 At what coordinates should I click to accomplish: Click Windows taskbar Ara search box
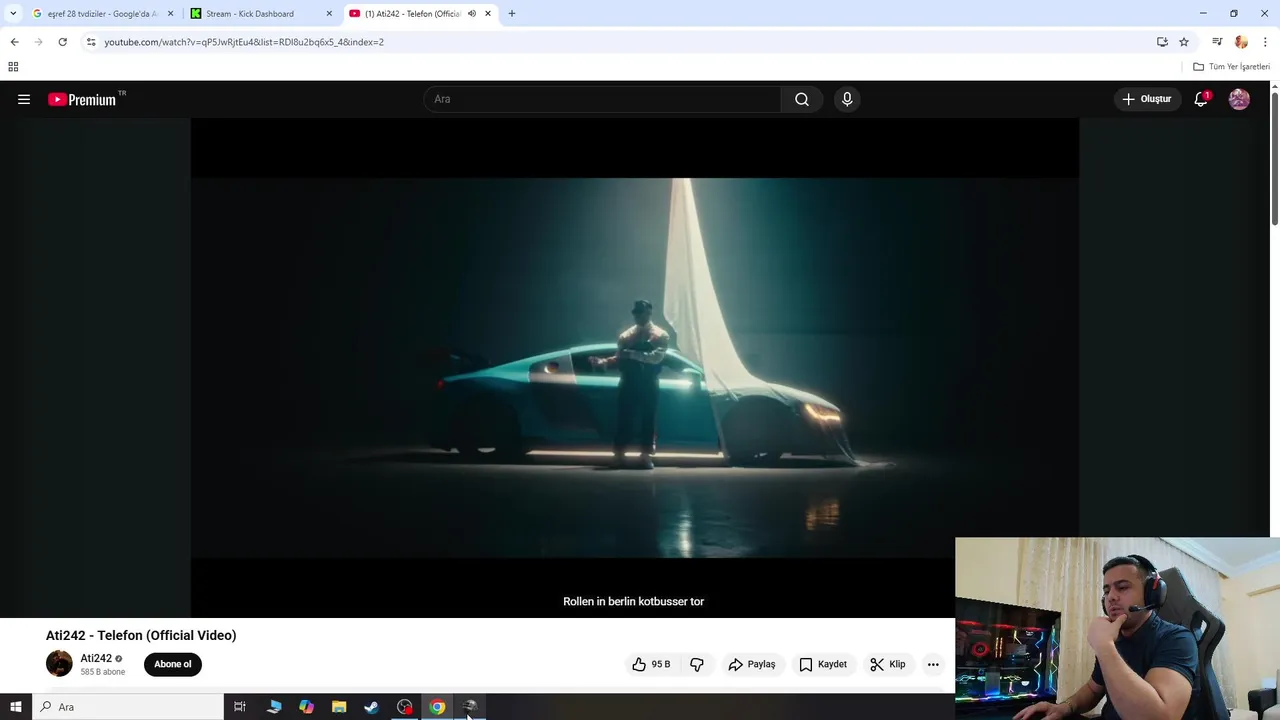pos(128,707)
